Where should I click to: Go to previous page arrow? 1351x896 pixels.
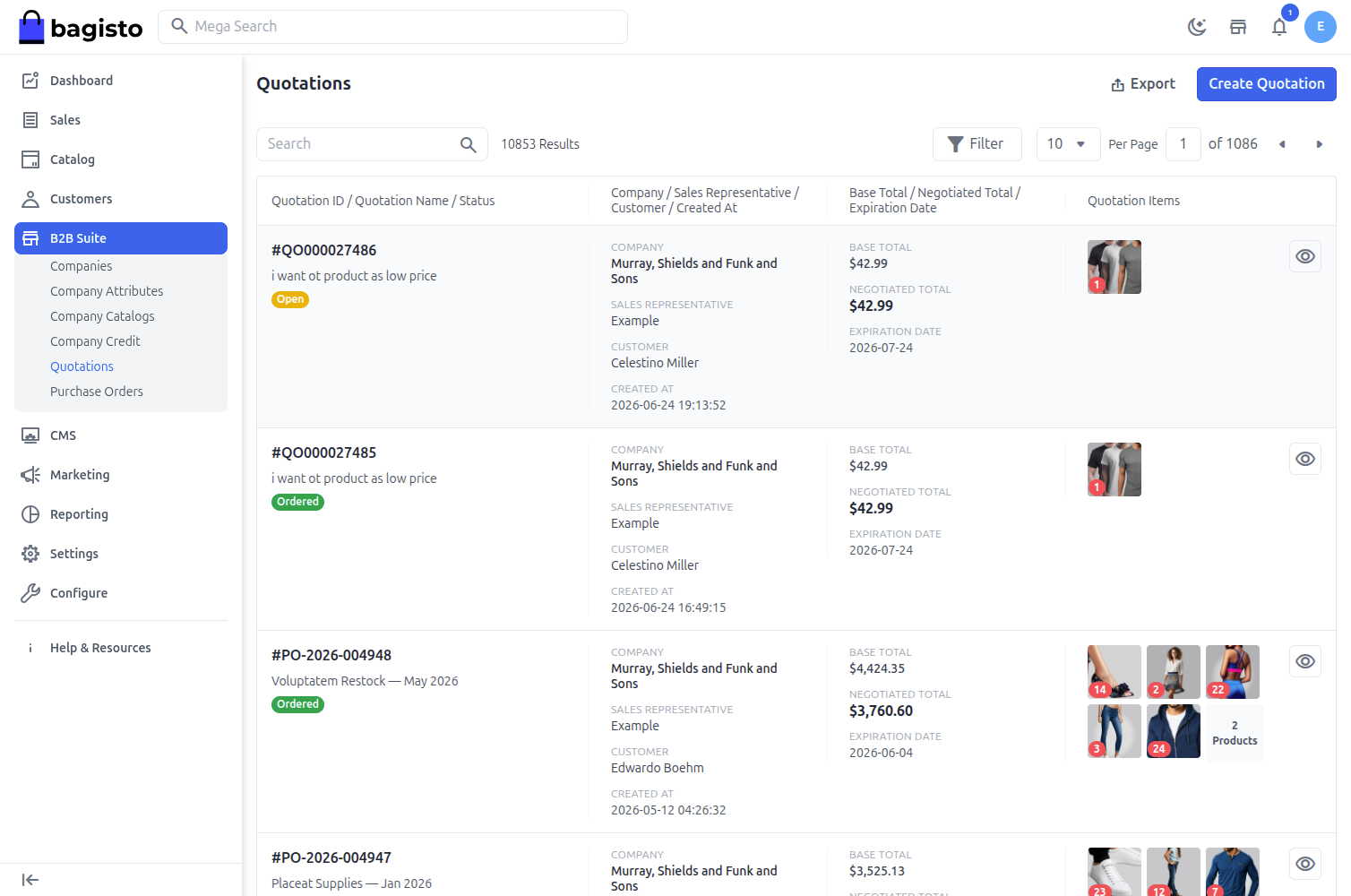point(1282,144)
